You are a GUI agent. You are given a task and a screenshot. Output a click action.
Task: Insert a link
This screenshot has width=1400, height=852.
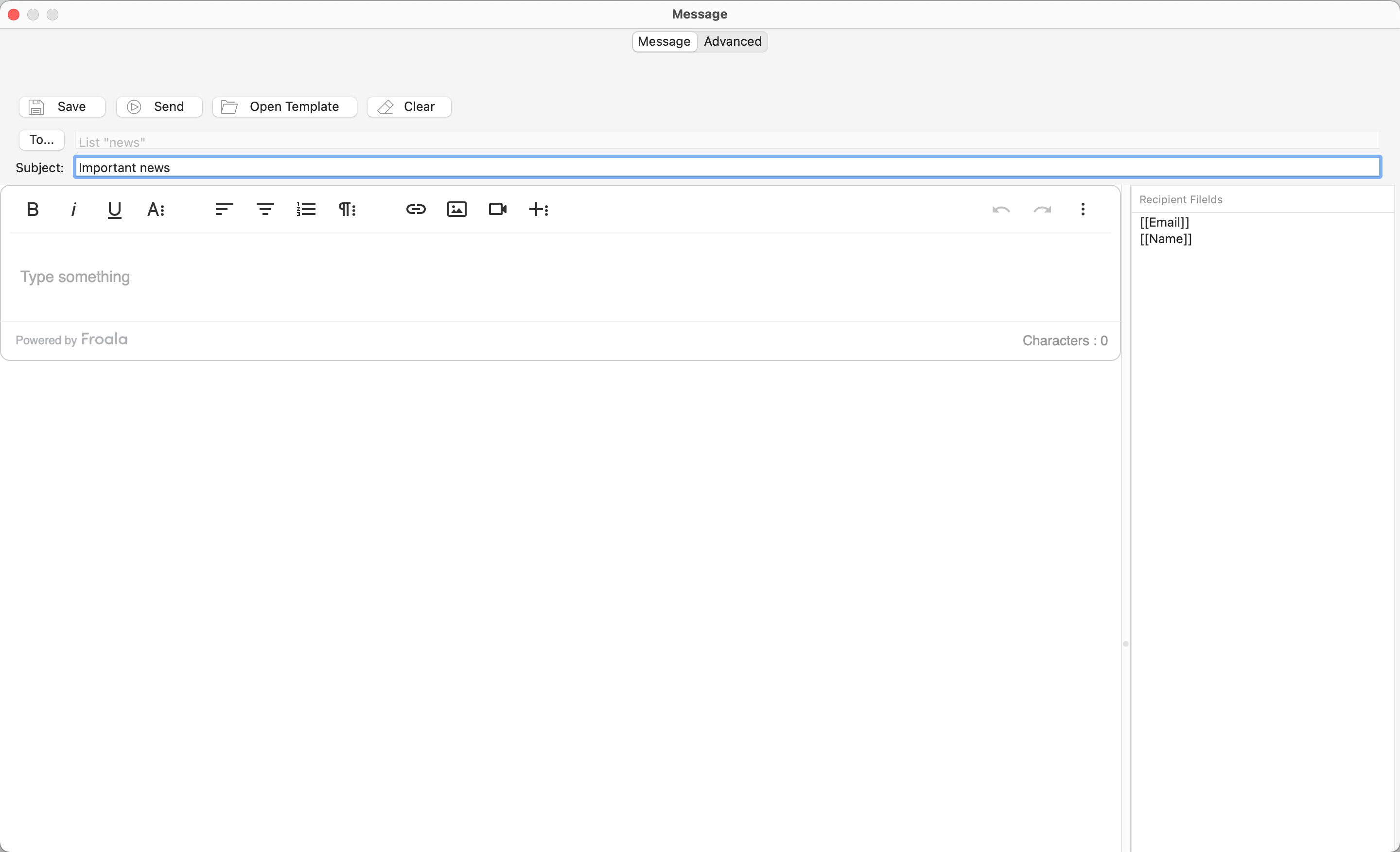click(415, 209)
